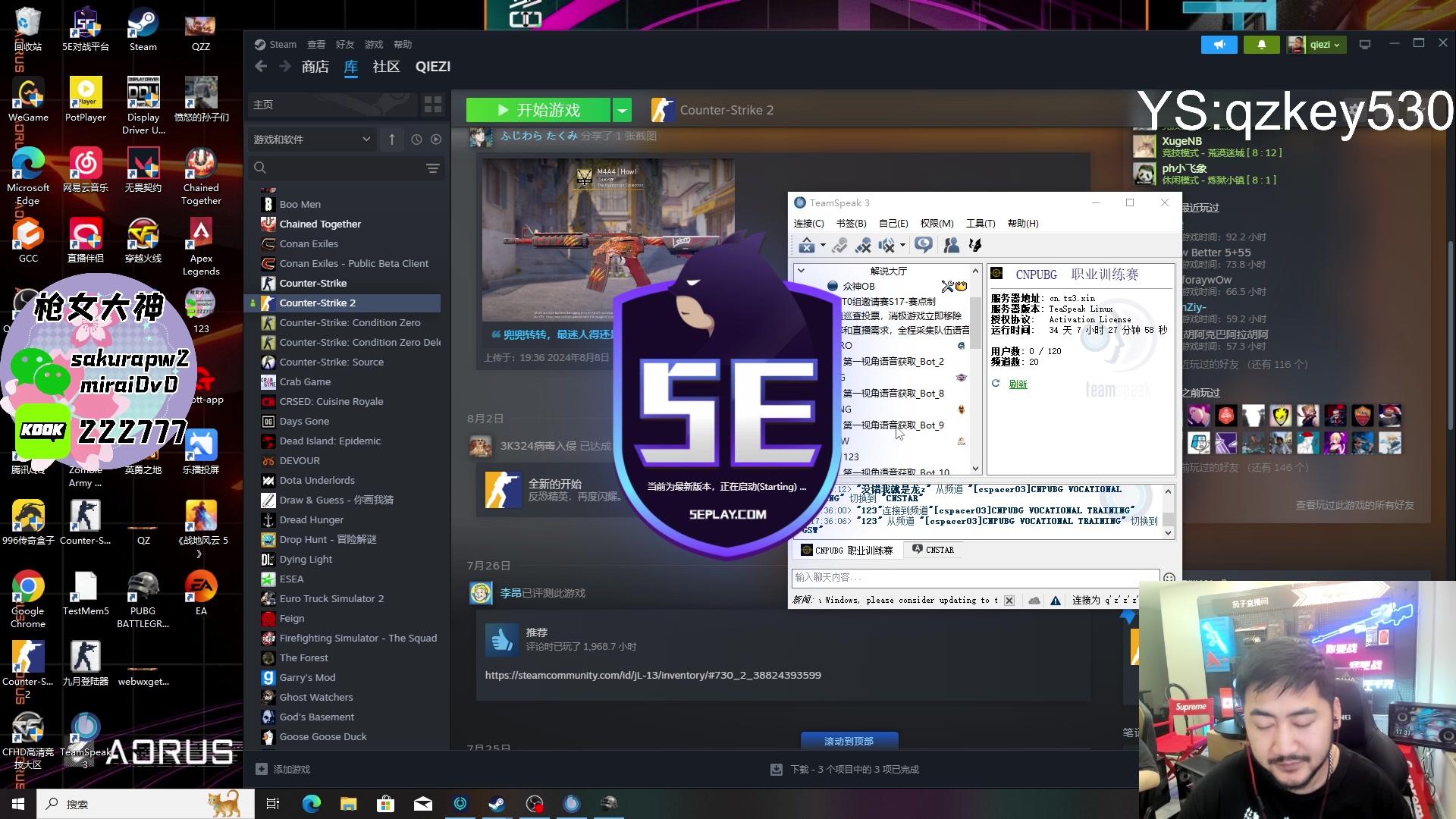
Task: Open the 查看 menu in Steam
Action: (x=316, y=45)
